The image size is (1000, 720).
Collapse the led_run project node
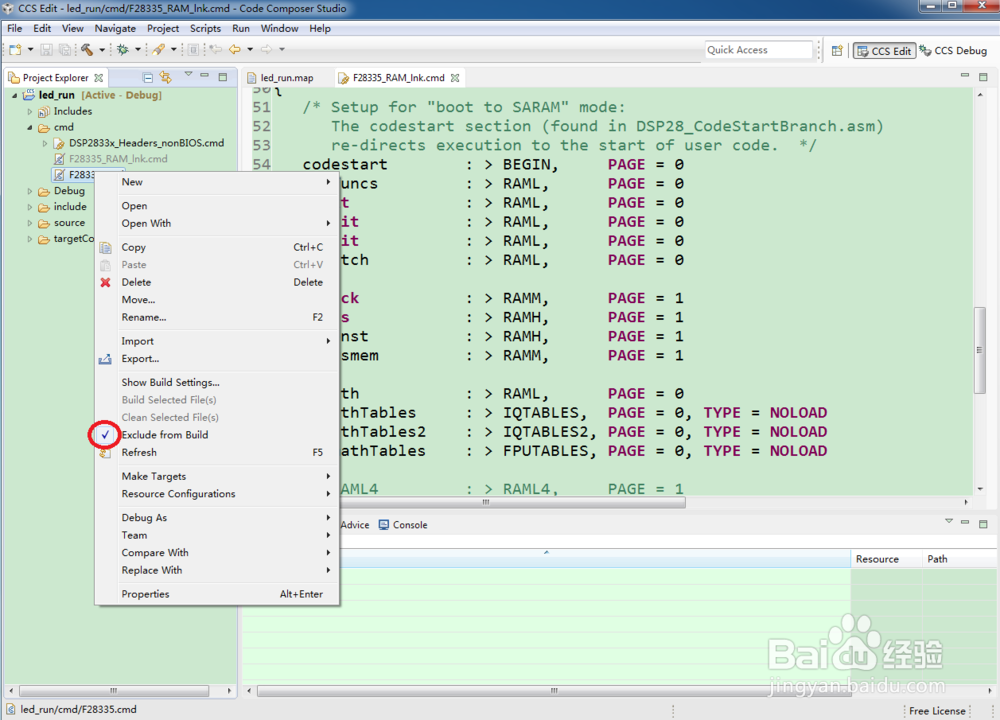click(x=15, y=96)
